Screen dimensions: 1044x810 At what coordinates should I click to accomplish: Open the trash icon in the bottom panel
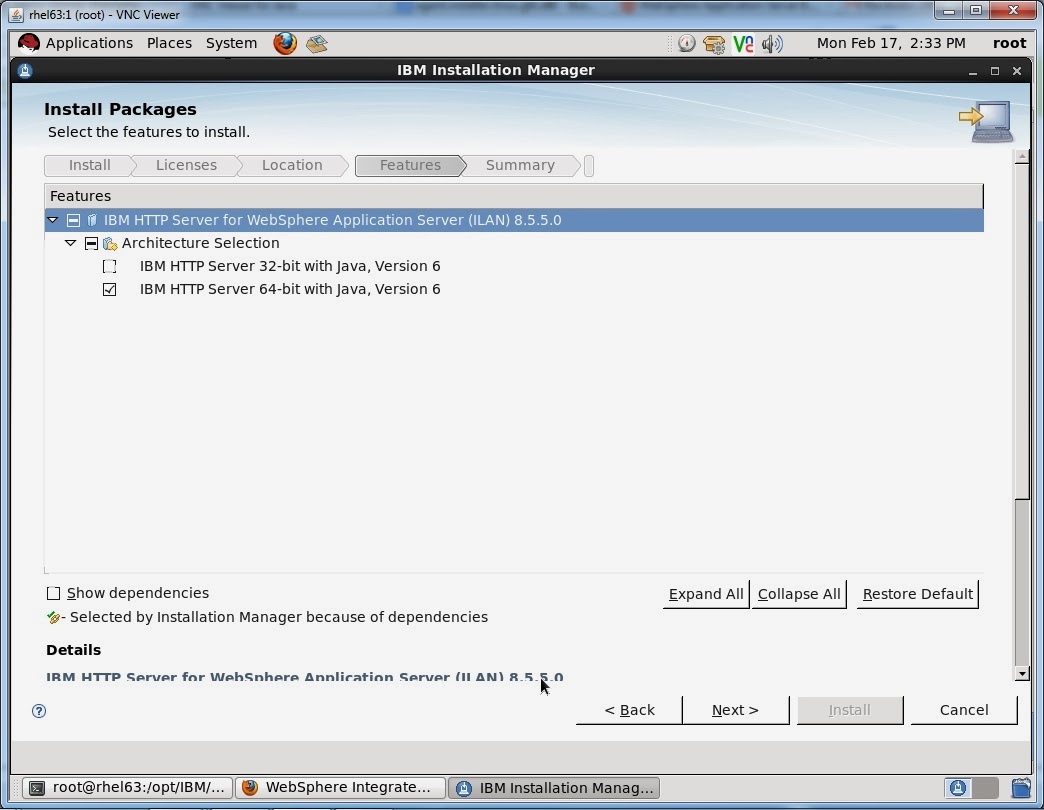(x=1023, y=788)
